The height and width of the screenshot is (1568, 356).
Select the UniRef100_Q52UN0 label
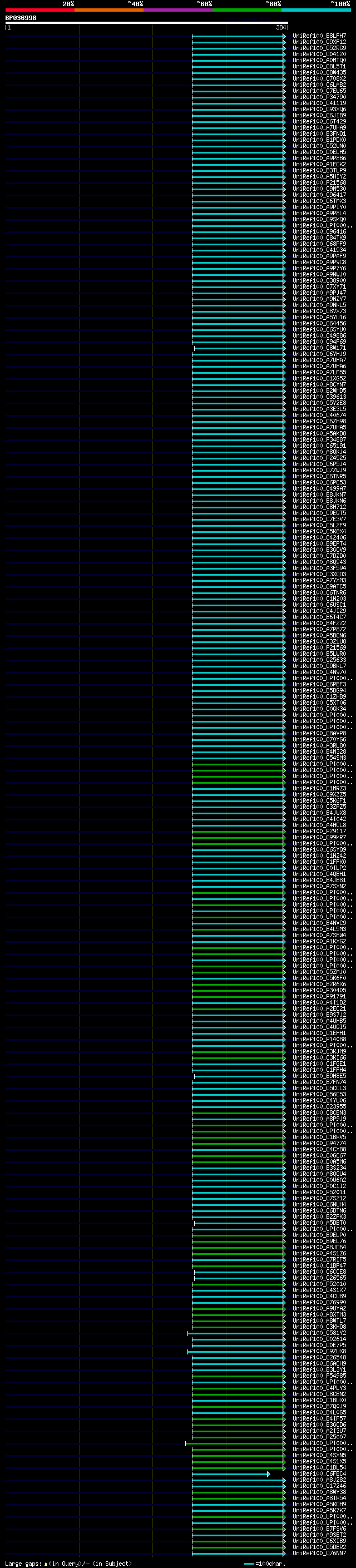tap(319, 146)
